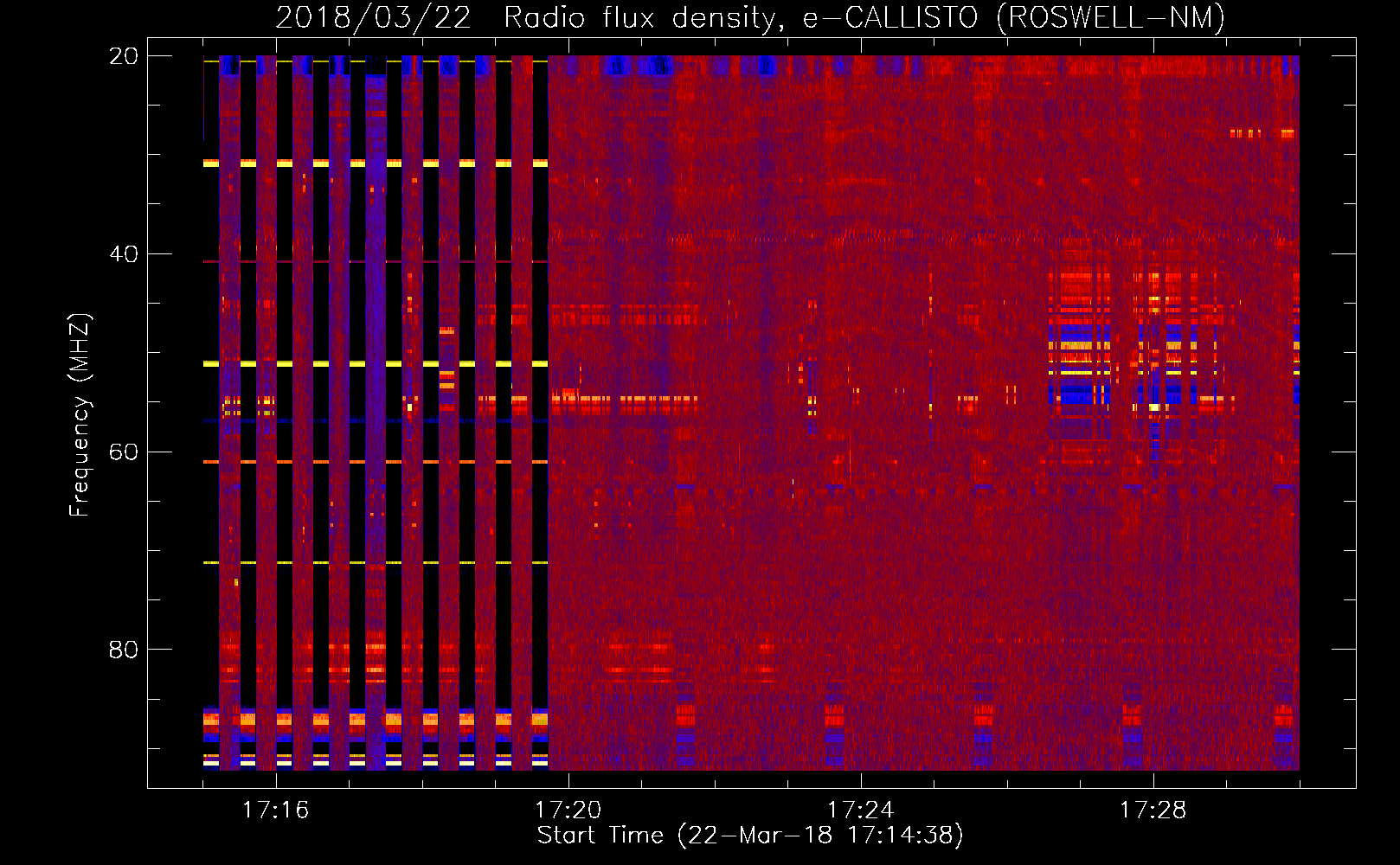Click the 17:20 time tick label

click(x=568, y=811)
